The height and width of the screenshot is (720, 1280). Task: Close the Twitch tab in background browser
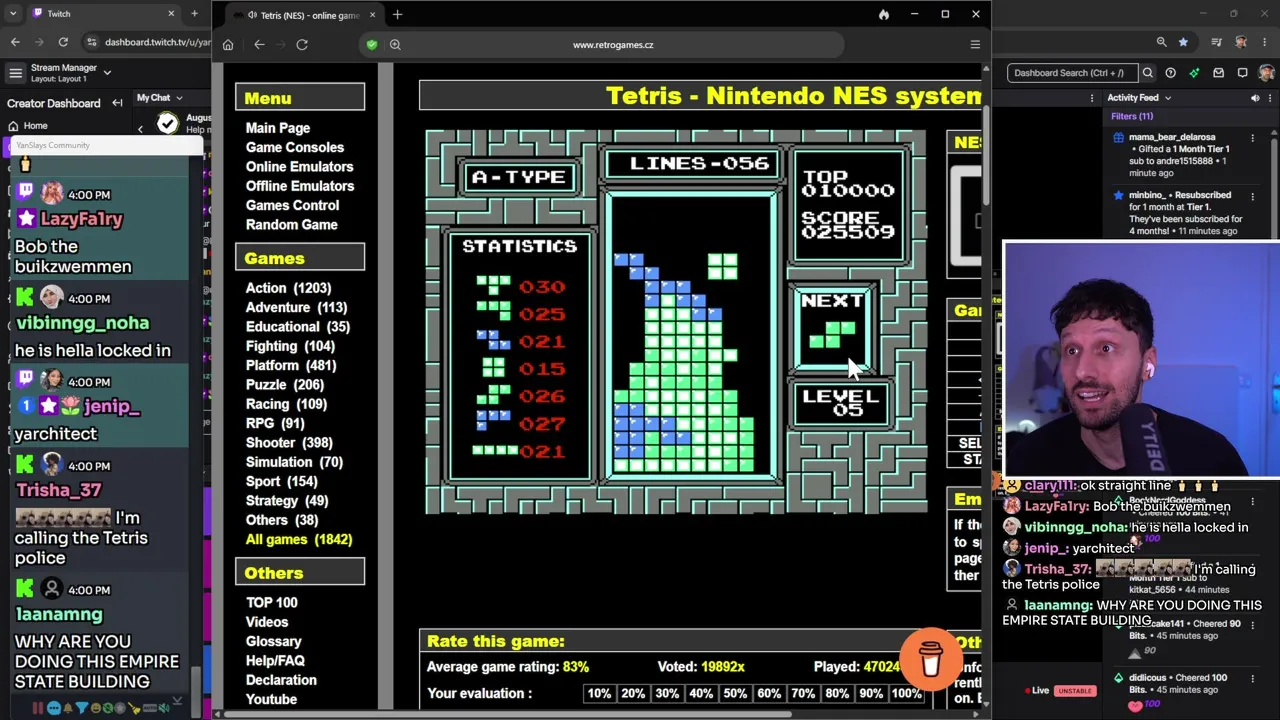point(171,14)
